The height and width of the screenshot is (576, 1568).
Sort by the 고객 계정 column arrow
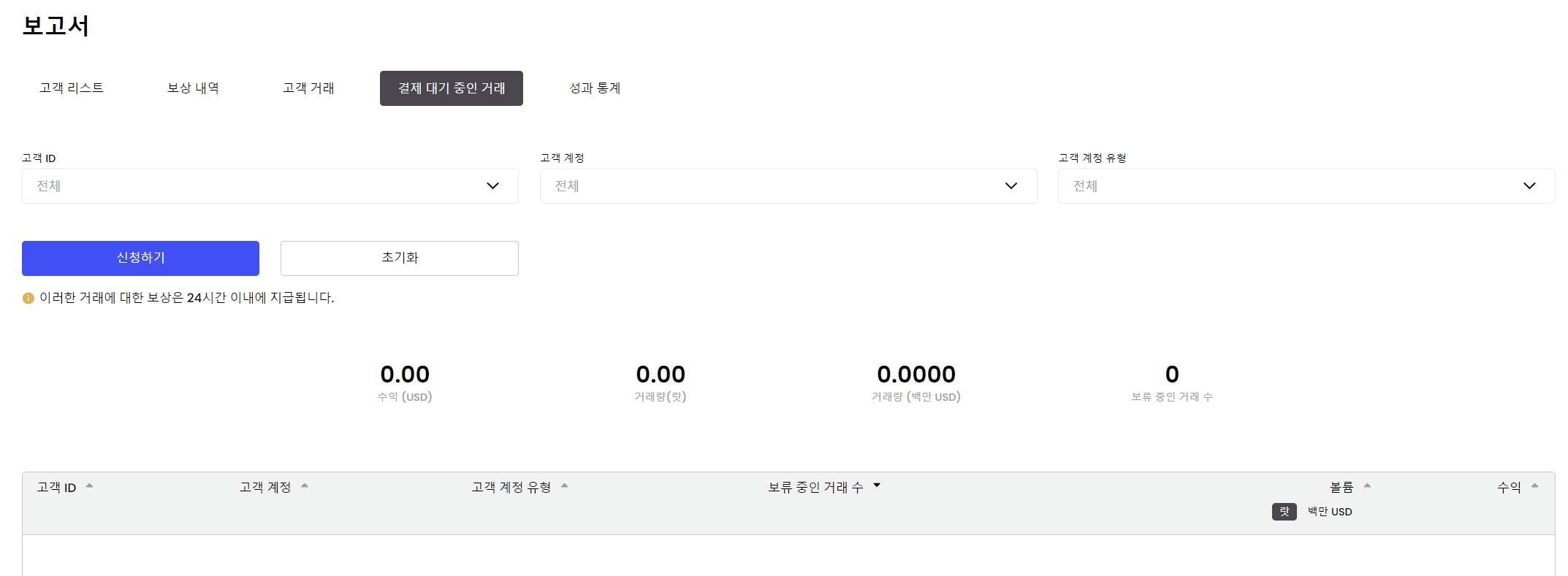click(305, 485)
